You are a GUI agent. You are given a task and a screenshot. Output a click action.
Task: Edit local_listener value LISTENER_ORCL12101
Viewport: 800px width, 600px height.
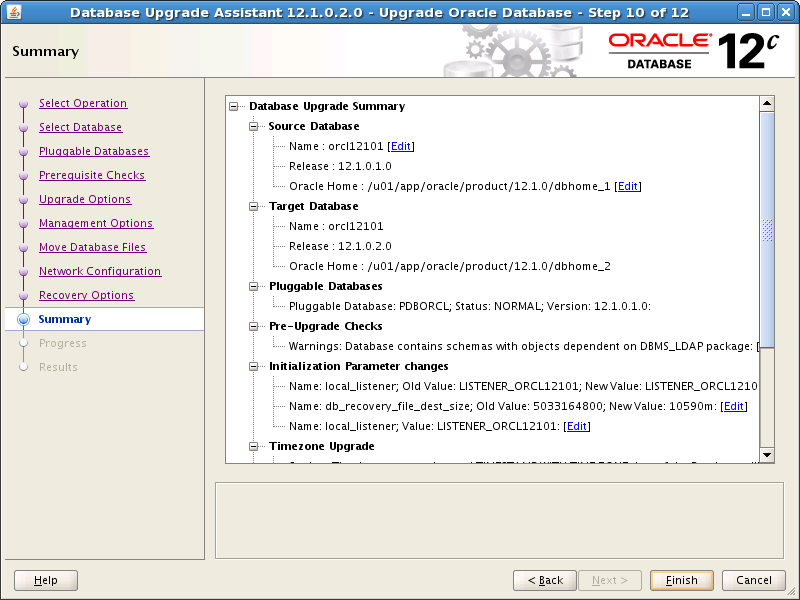pyautogui.click(x=577, y=426)
